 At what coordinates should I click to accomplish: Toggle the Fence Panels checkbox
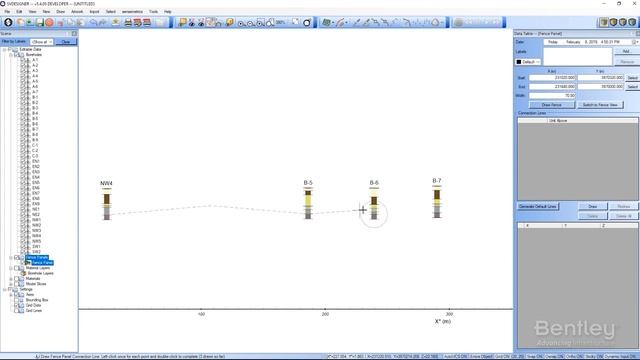click(17, 258)
